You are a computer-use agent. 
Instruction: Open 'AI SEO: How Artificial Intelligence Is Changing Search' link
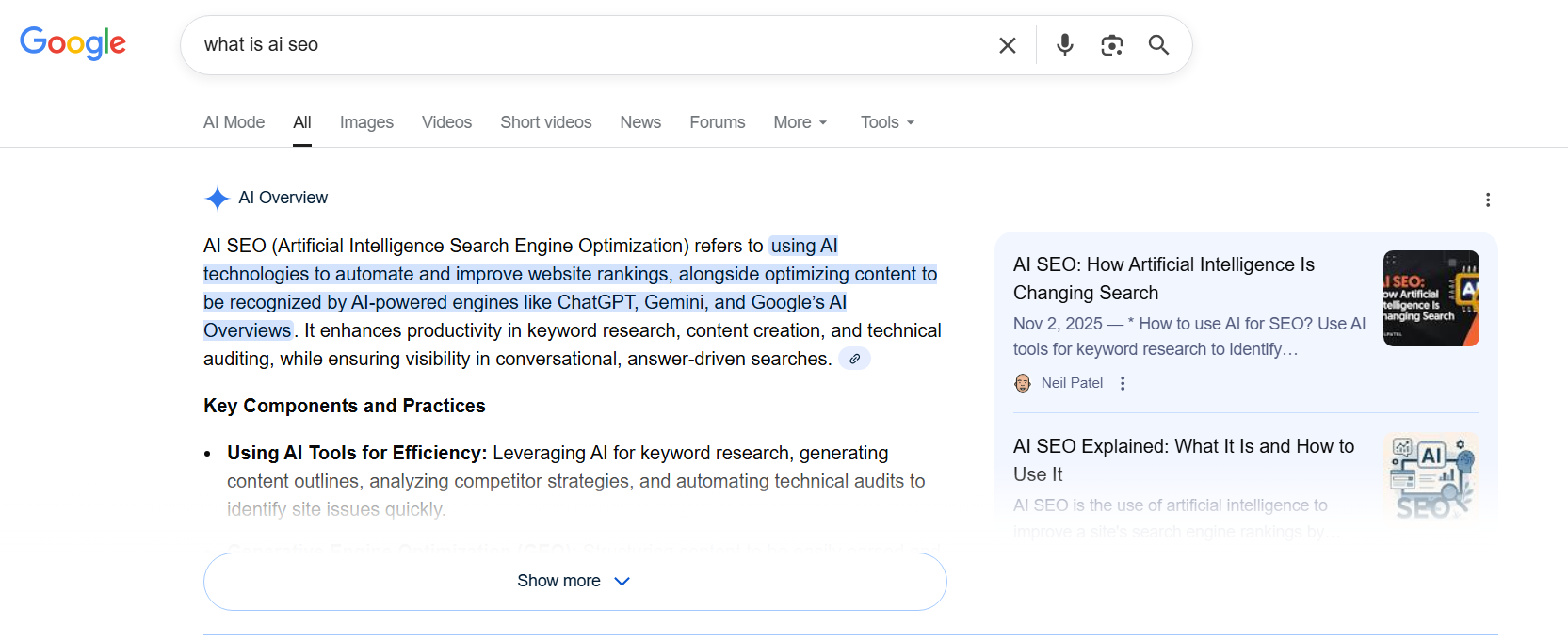coord(1164,279)
